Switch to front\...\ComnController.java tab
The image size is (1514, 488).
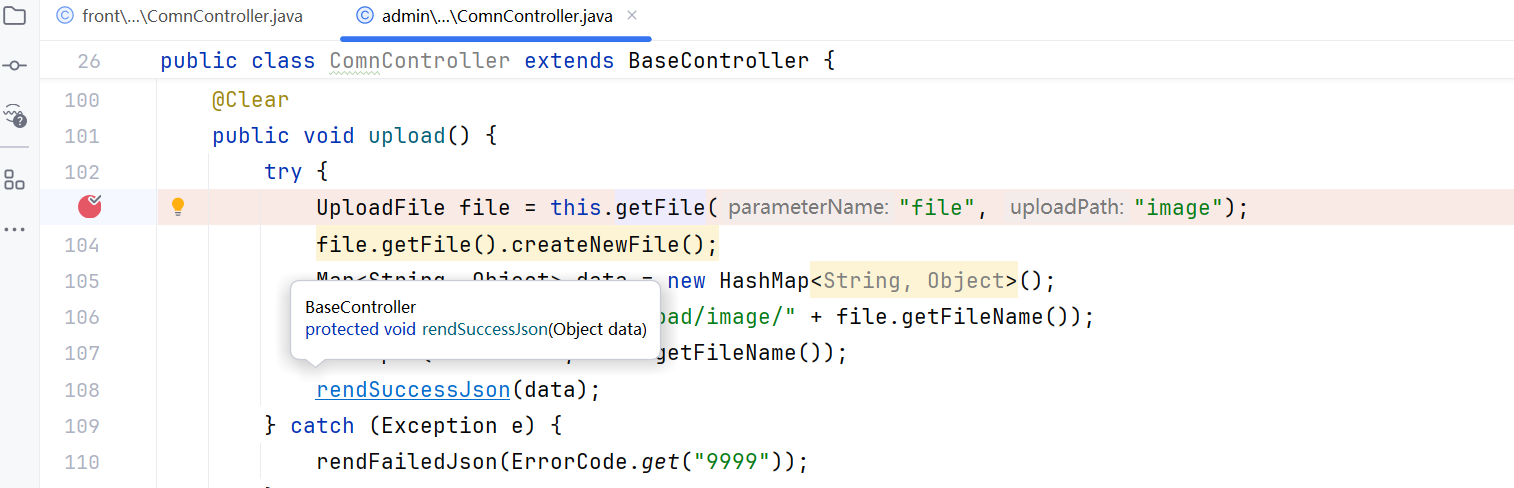(192, 17)
